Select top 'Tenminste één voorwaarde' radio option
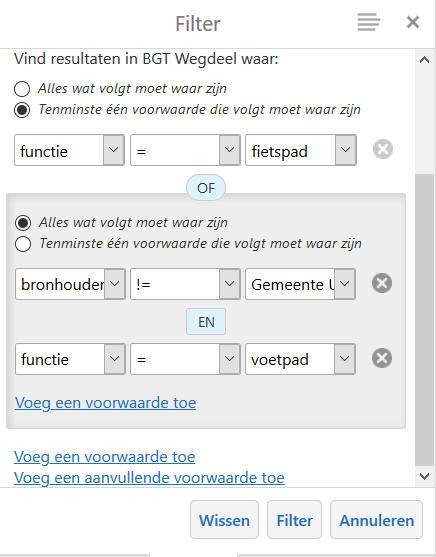Screen dimensions: 436x557 (22, 110)
